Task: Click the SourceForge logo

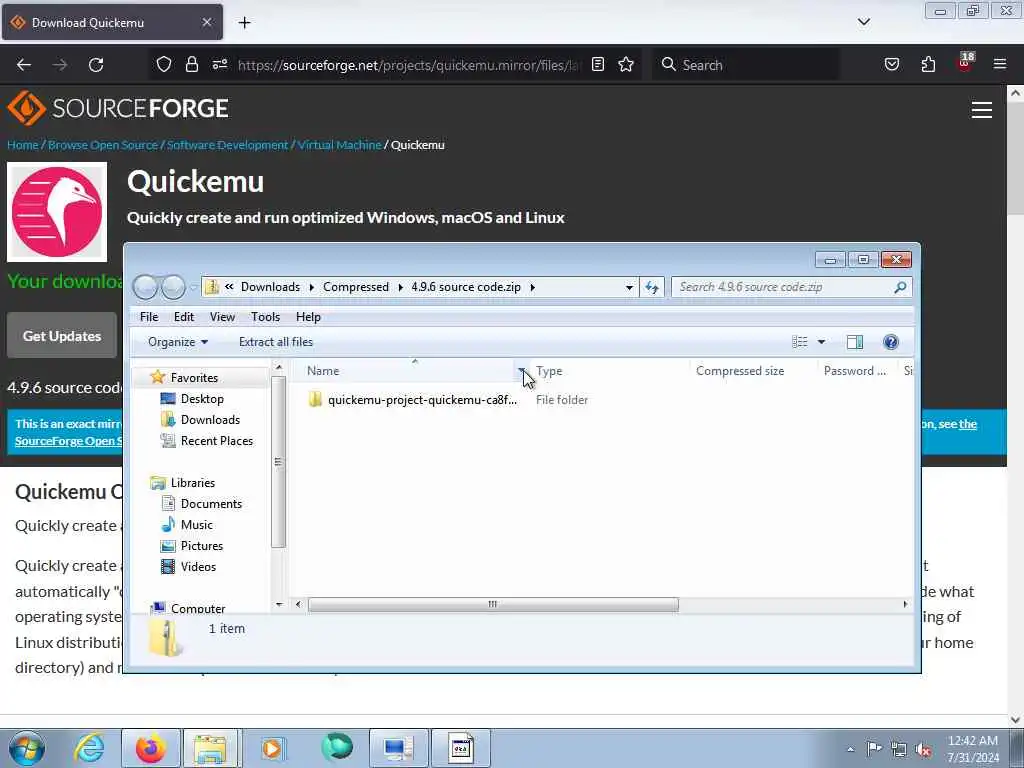Action: click(x=118, y=108)
